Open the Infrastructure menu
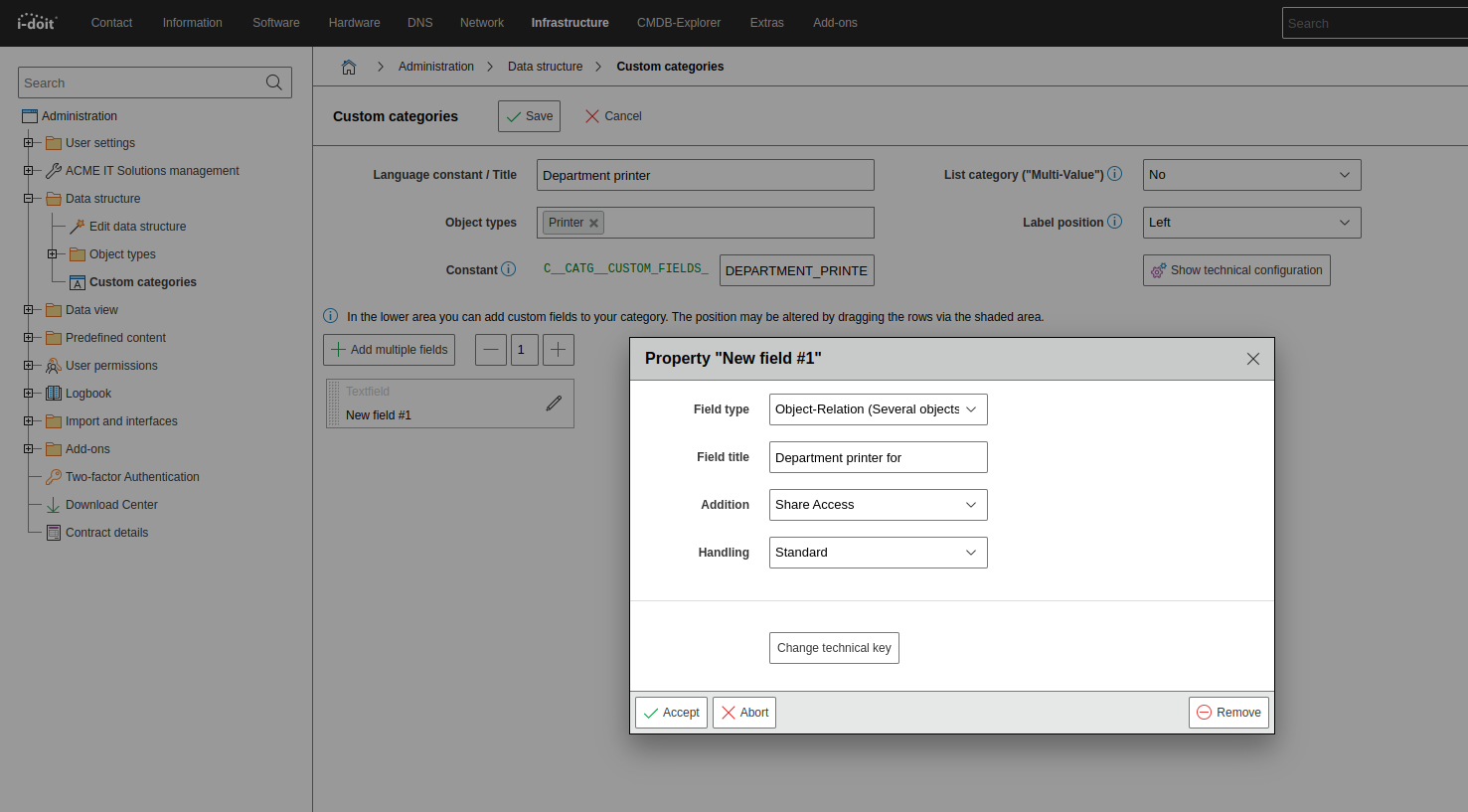Image resolution: width=1468 pixels, height=812 pixels. pyautogui.click(x=570, y=23)
